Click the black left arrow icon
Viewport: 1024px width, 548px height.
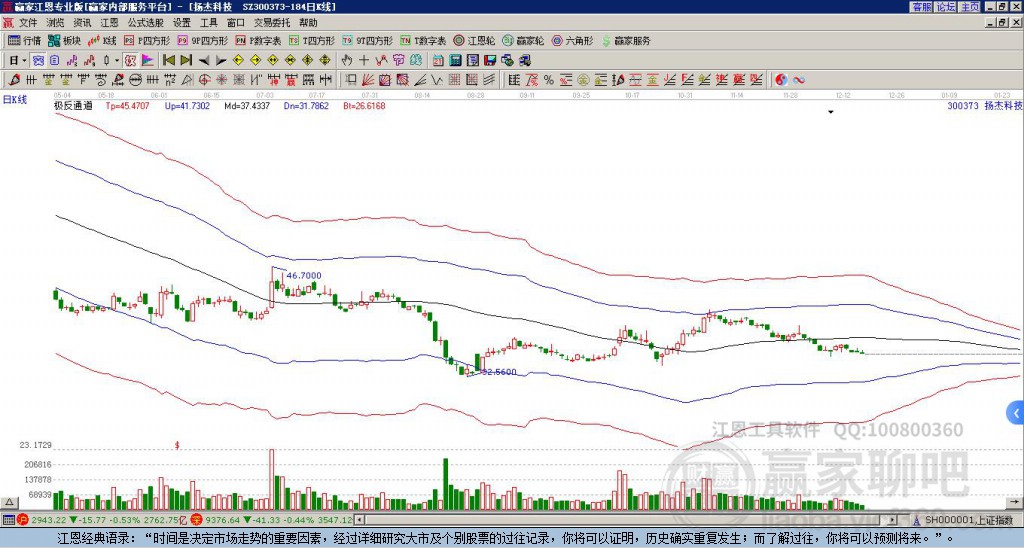pyautogui.click(x=204, y=61)
